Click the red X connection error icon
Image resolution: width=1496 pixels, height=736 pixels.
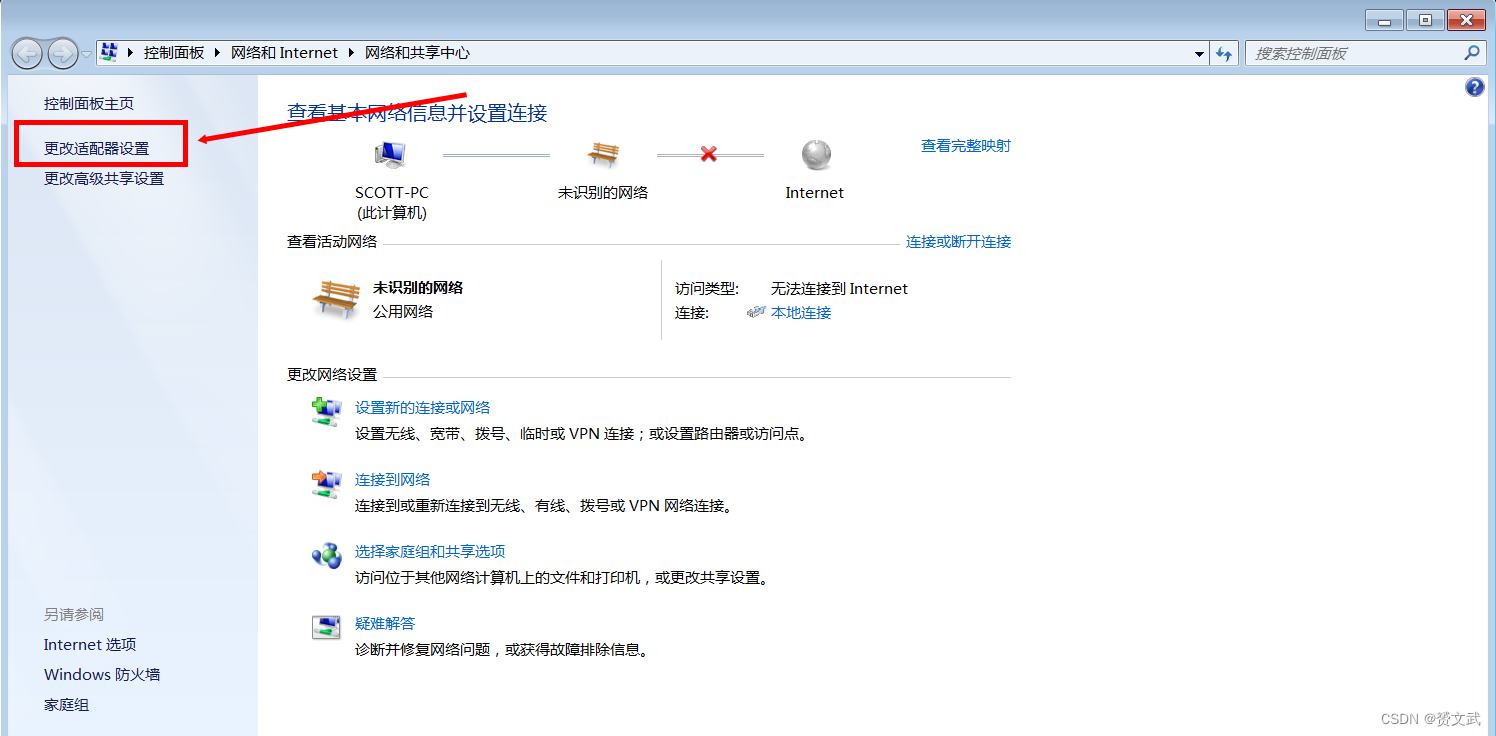pos(709,155)
